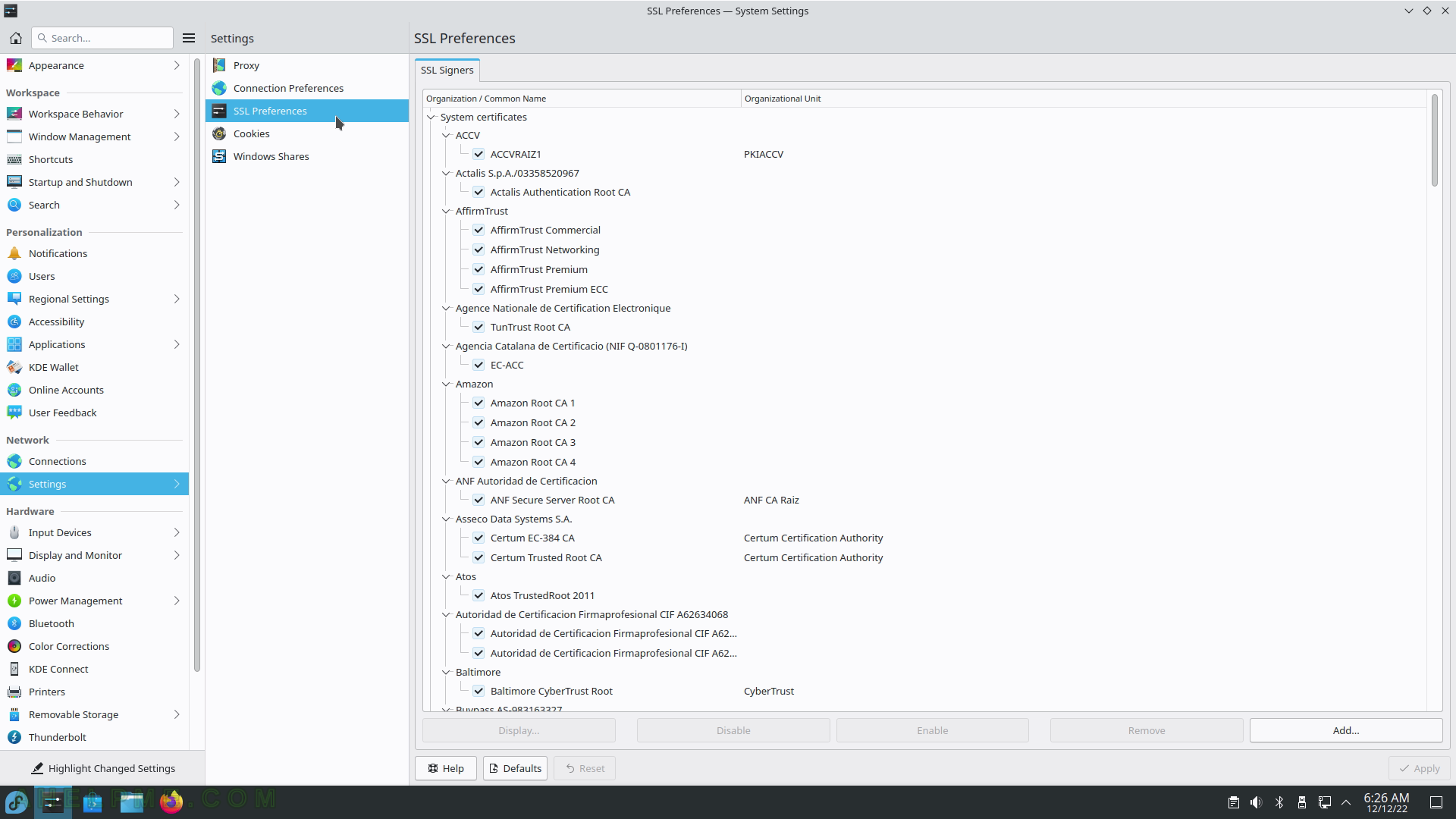Click the Bluetooth icon in sidebar

[14, 623]
